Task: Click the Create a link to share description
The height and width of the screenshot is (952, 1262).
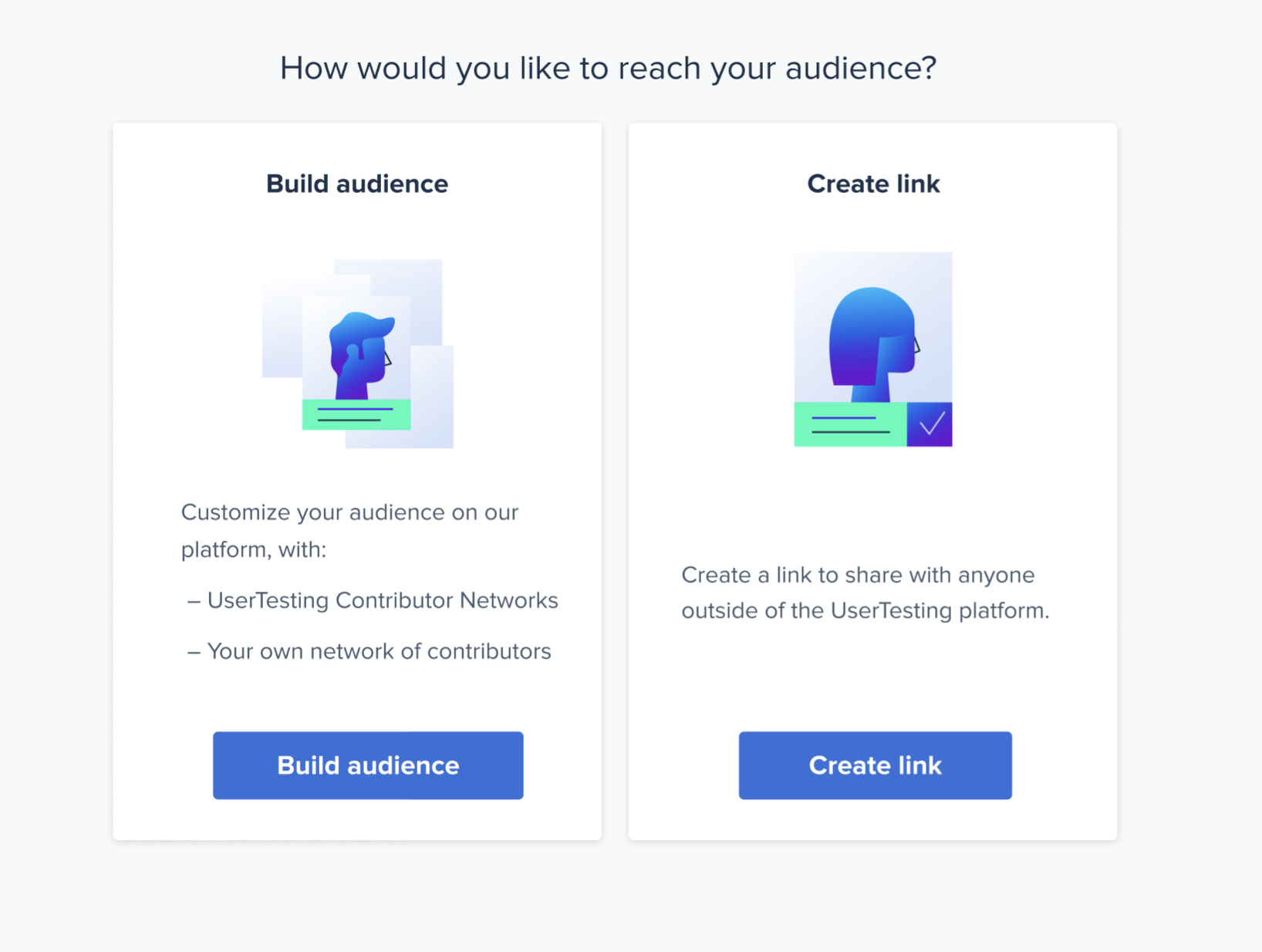Action: click(866, 592)
